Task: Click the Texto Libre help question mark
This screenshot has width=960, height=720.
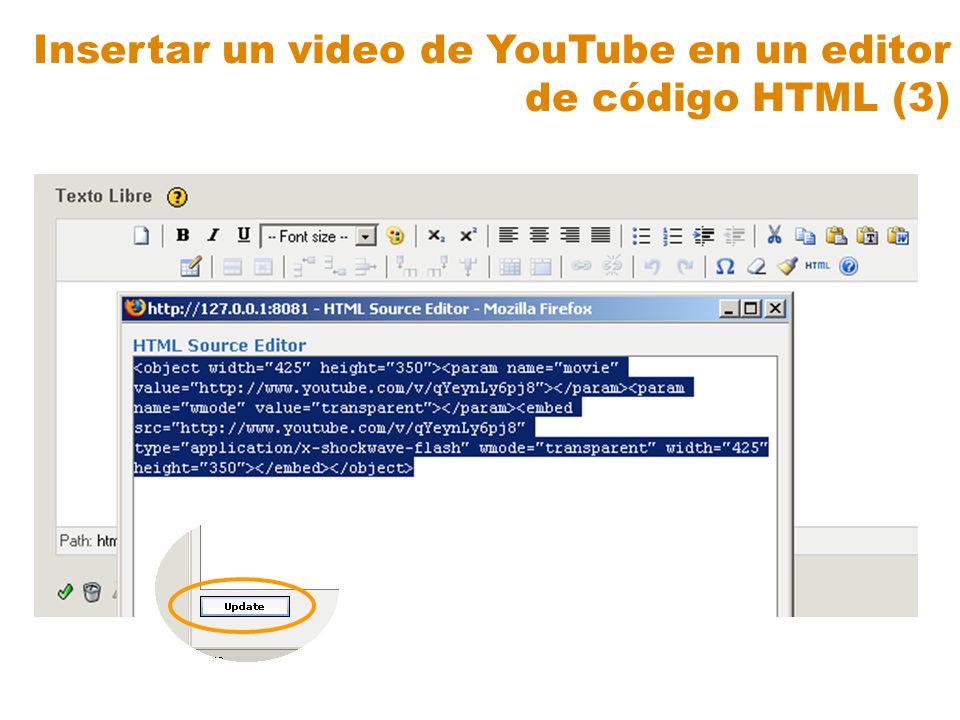Action: pos(178,197)
